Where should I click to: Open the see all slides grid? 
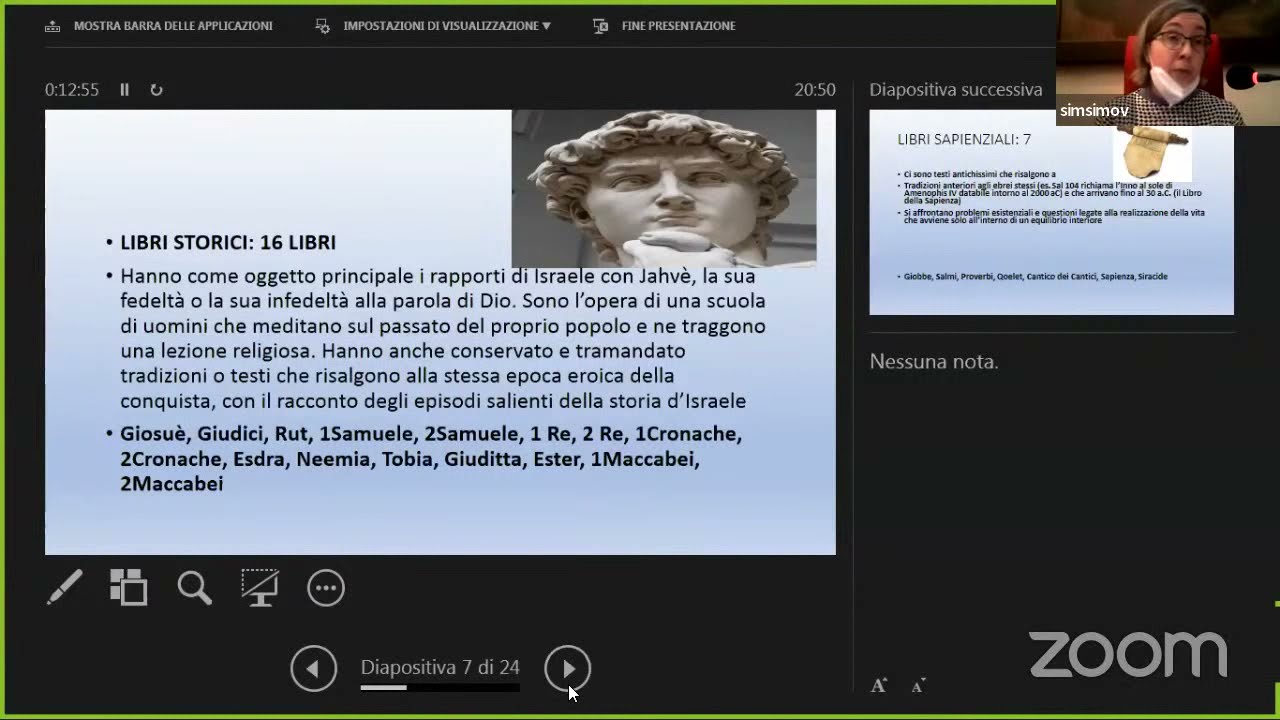(129, 588)
